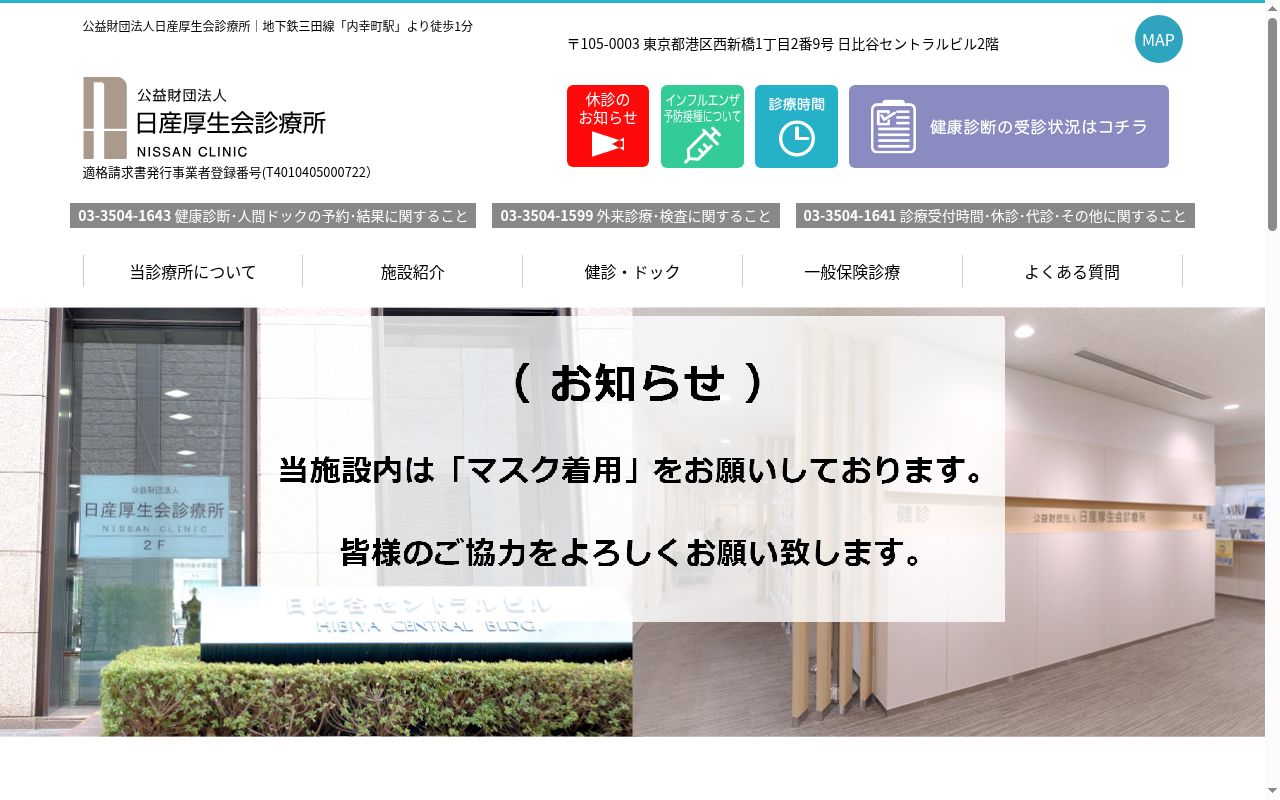The width and height of the screenshot is (1280, 800).
Task: Open 一般保険診療 menu item
Action: [x=852, y=271]
